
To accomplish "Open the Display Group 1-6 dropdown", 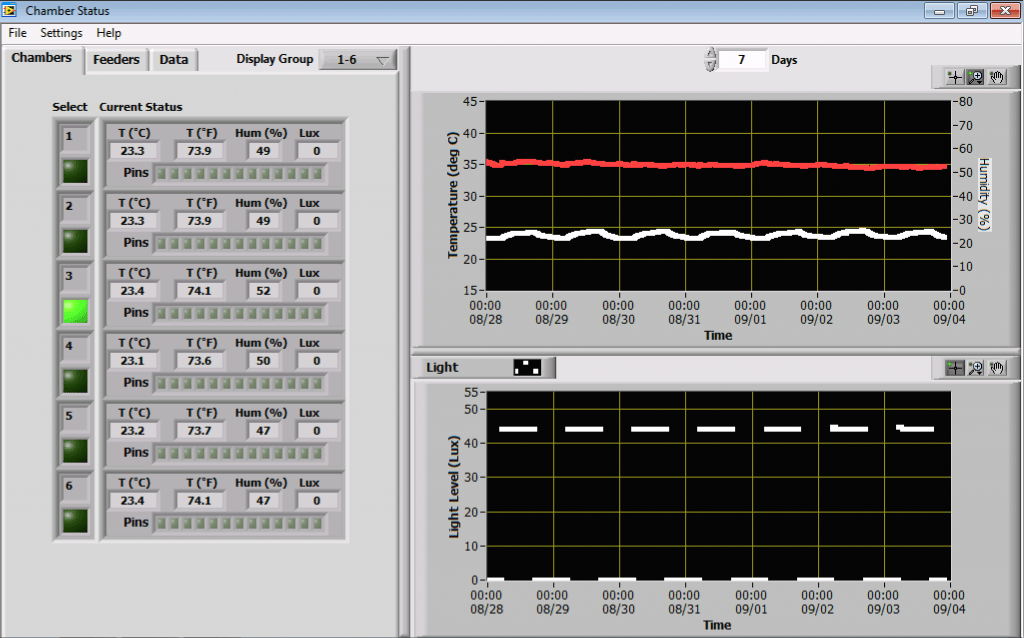I will (357, 60).
